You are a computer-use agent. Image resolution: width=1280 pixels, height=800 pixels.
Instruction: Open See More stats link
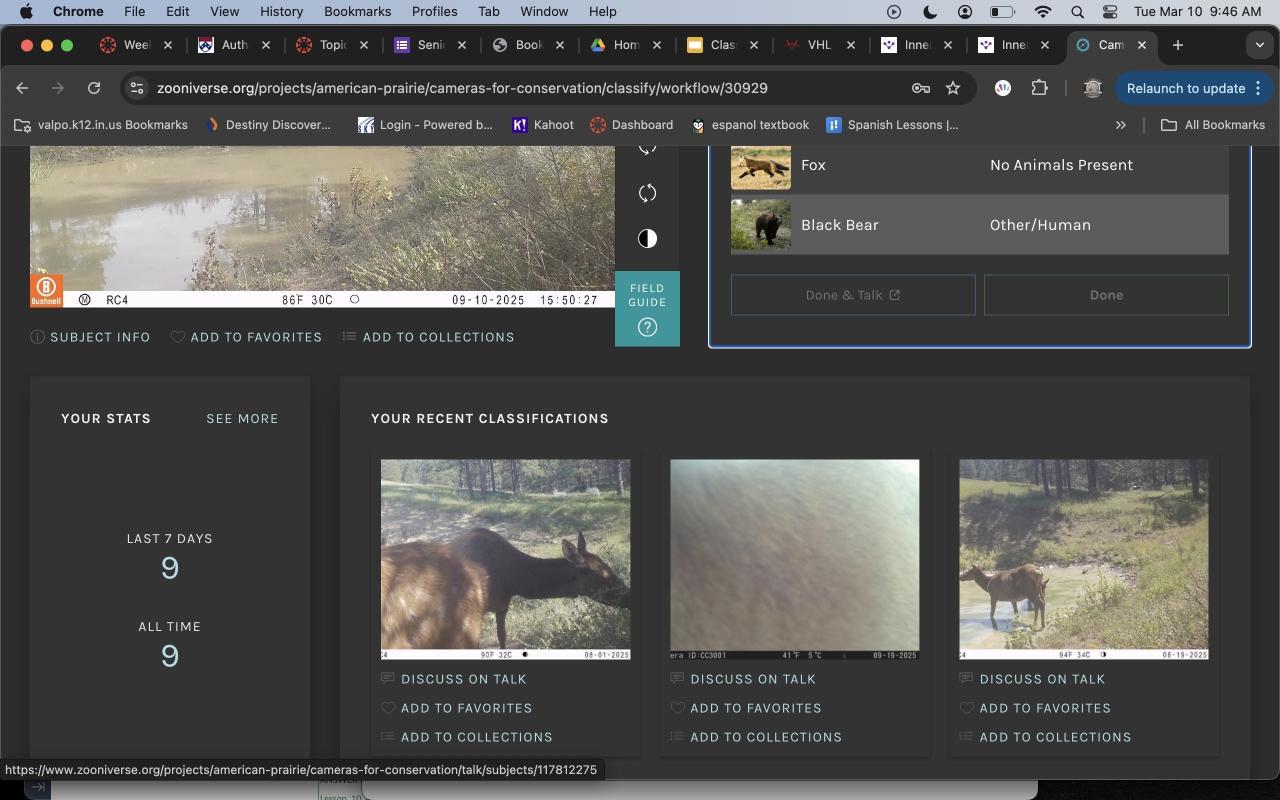tap(242, 418)
